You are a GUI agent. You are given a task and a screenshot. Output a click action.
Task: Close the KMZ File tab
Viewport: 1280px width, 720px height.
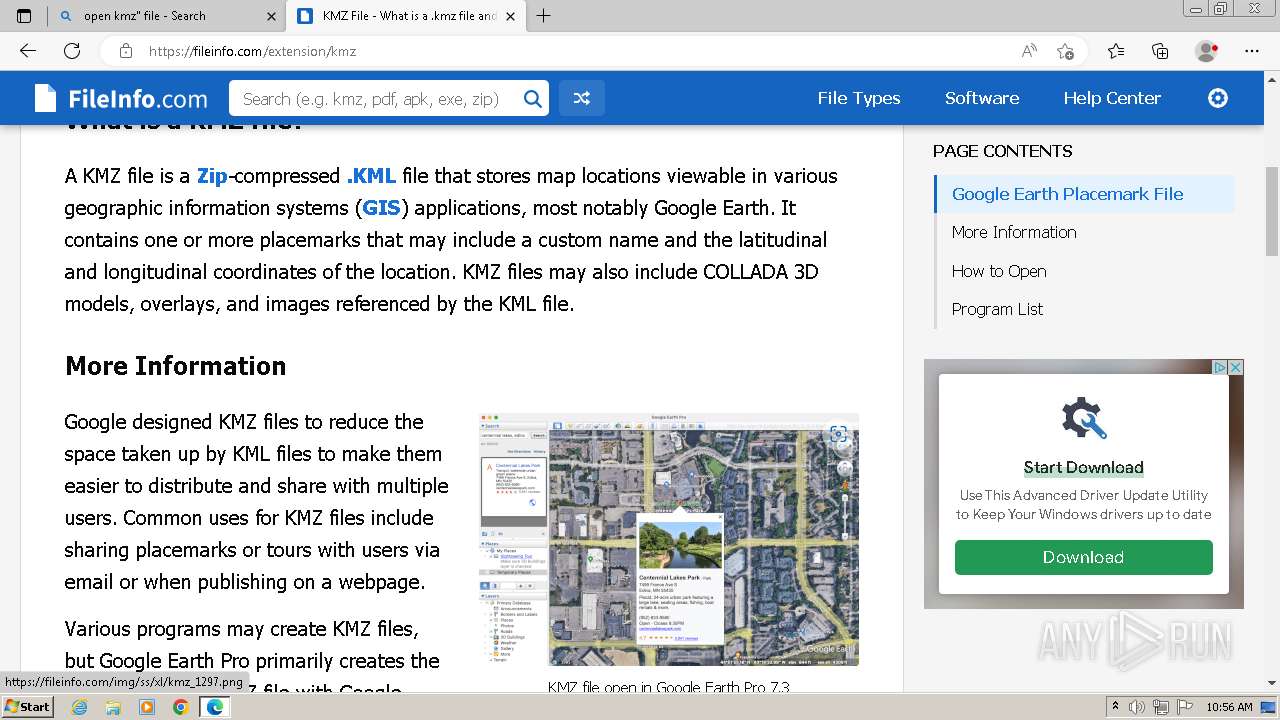(512, 16)
